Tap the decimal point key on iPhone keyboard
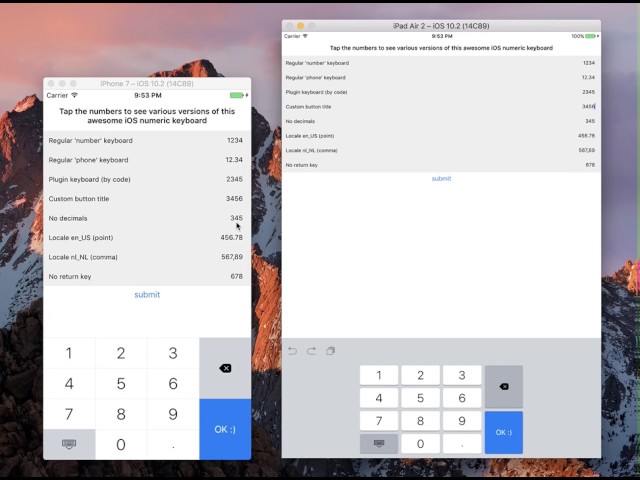640x480 pixels. click(x=173, y=444)
